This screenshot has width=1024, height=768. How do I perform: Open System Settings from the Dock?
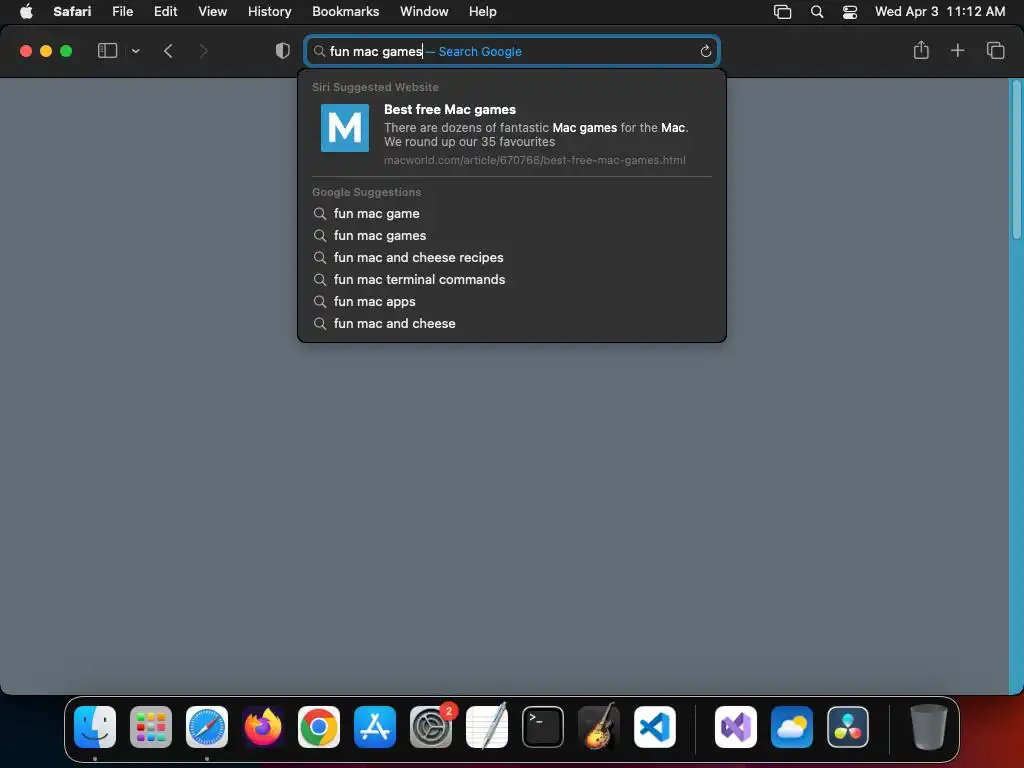click(431, 727)
